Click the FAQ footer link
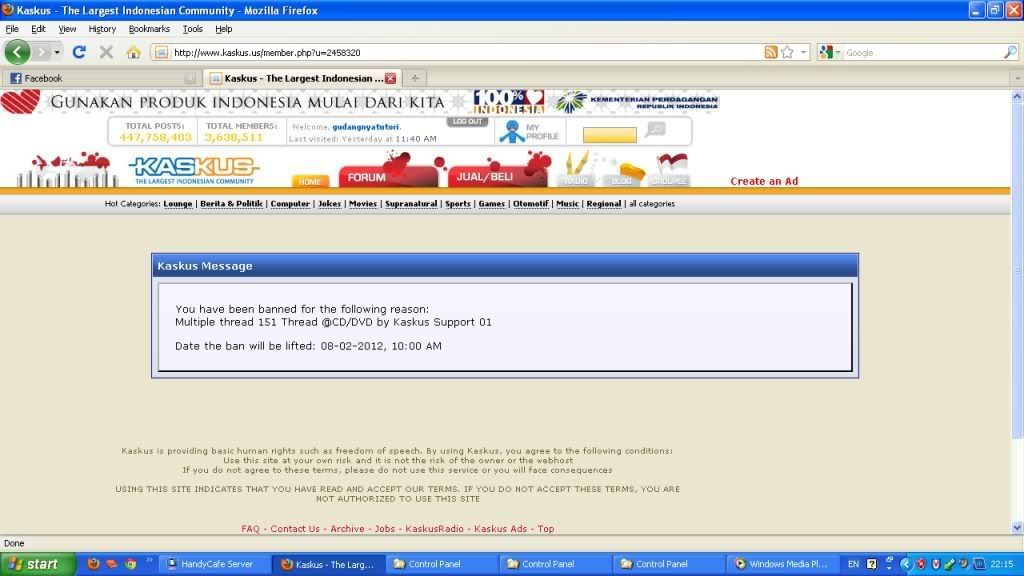Image resolution: width=1024 pixels, height=576 pixels. point(250,529)
